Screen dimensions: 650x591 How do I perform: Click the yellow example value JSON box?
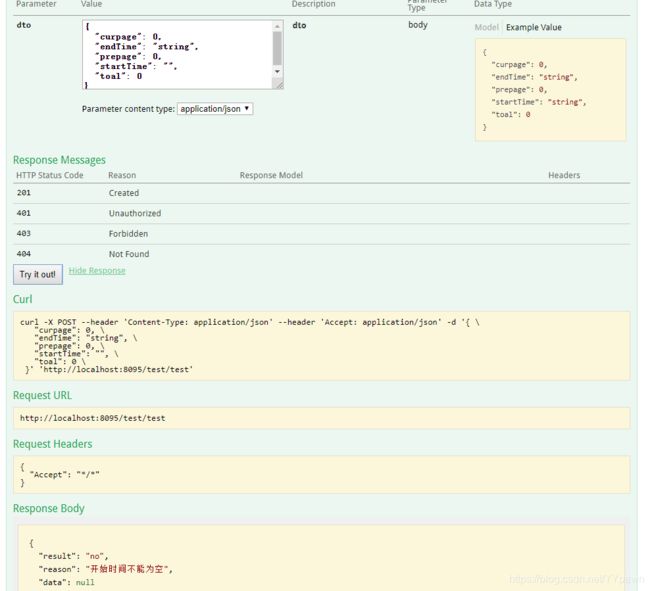[x=551, y=90]
